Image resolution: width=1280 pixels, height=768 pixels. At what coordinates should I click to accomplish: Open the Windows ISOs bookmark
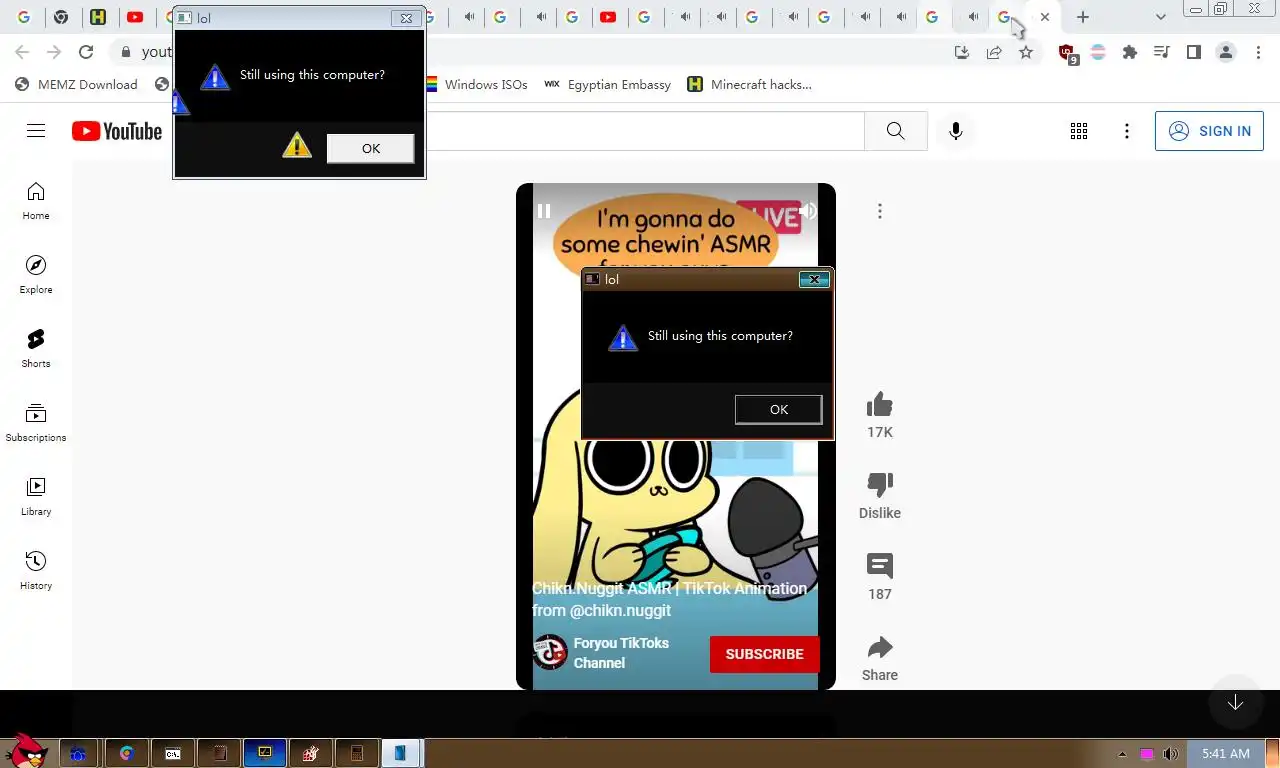(x=476, y=84)
